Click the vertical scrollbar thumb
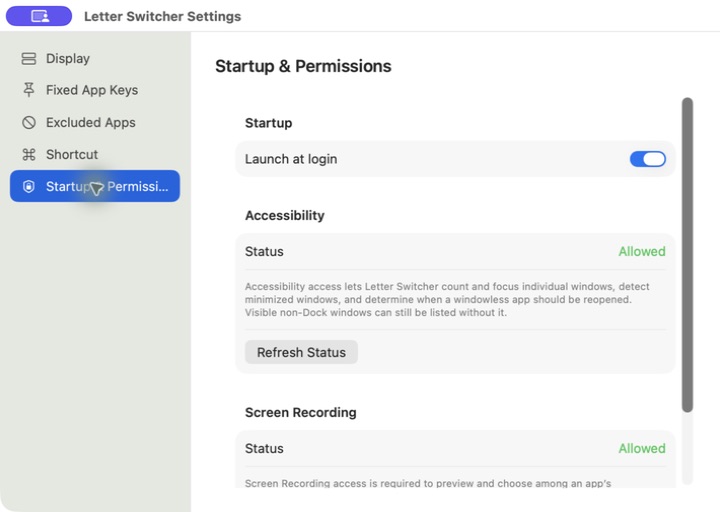The image size is (720, 512). pos(687,255)
